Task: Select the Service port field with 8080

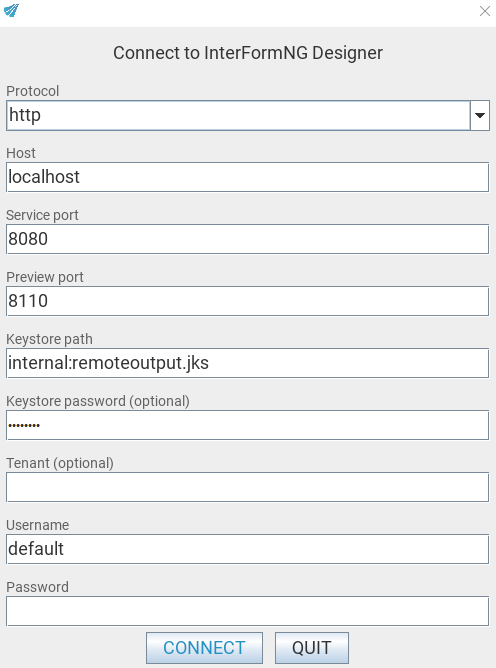Action: tap(248, 239)
